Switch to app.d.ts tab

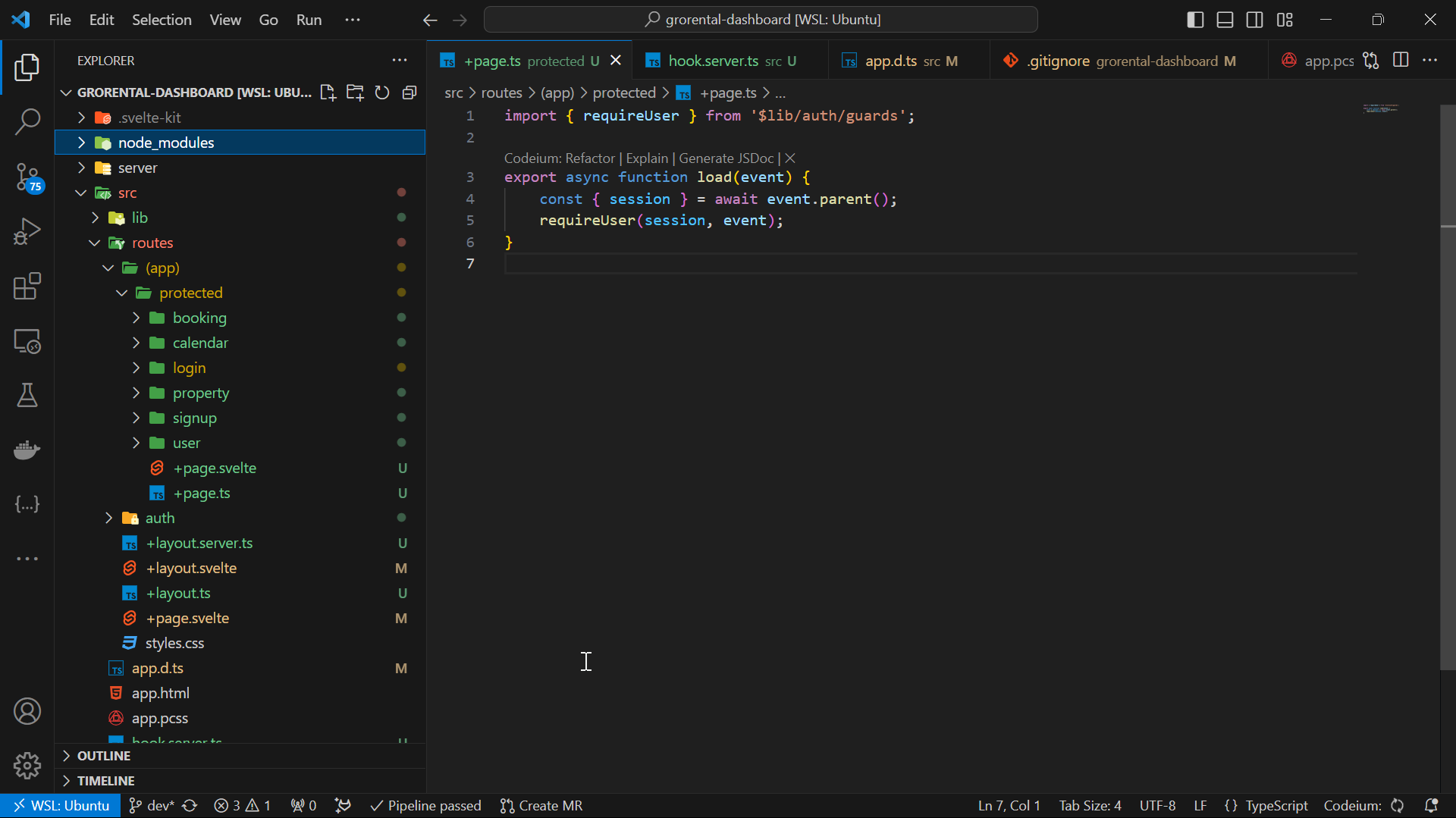click(910, 61)
